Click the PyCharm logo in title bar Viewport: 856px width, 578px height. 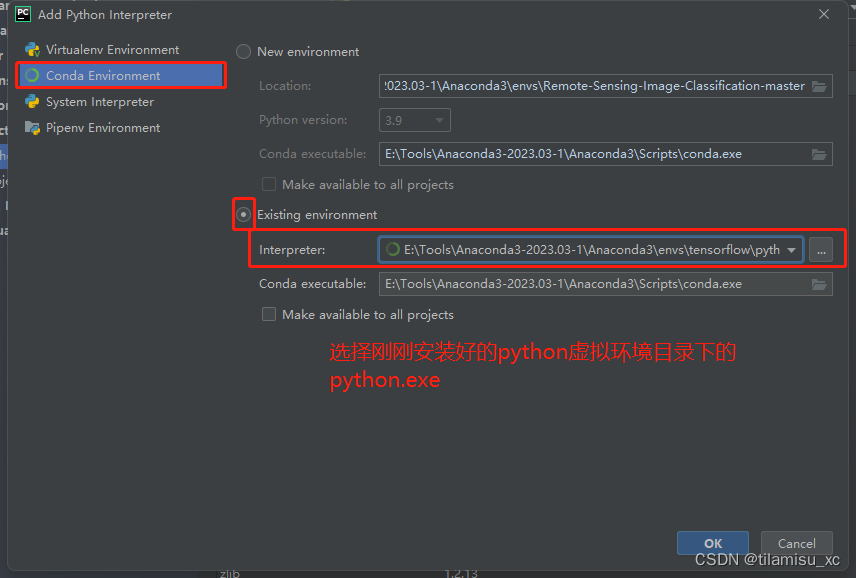coord(23,14)
